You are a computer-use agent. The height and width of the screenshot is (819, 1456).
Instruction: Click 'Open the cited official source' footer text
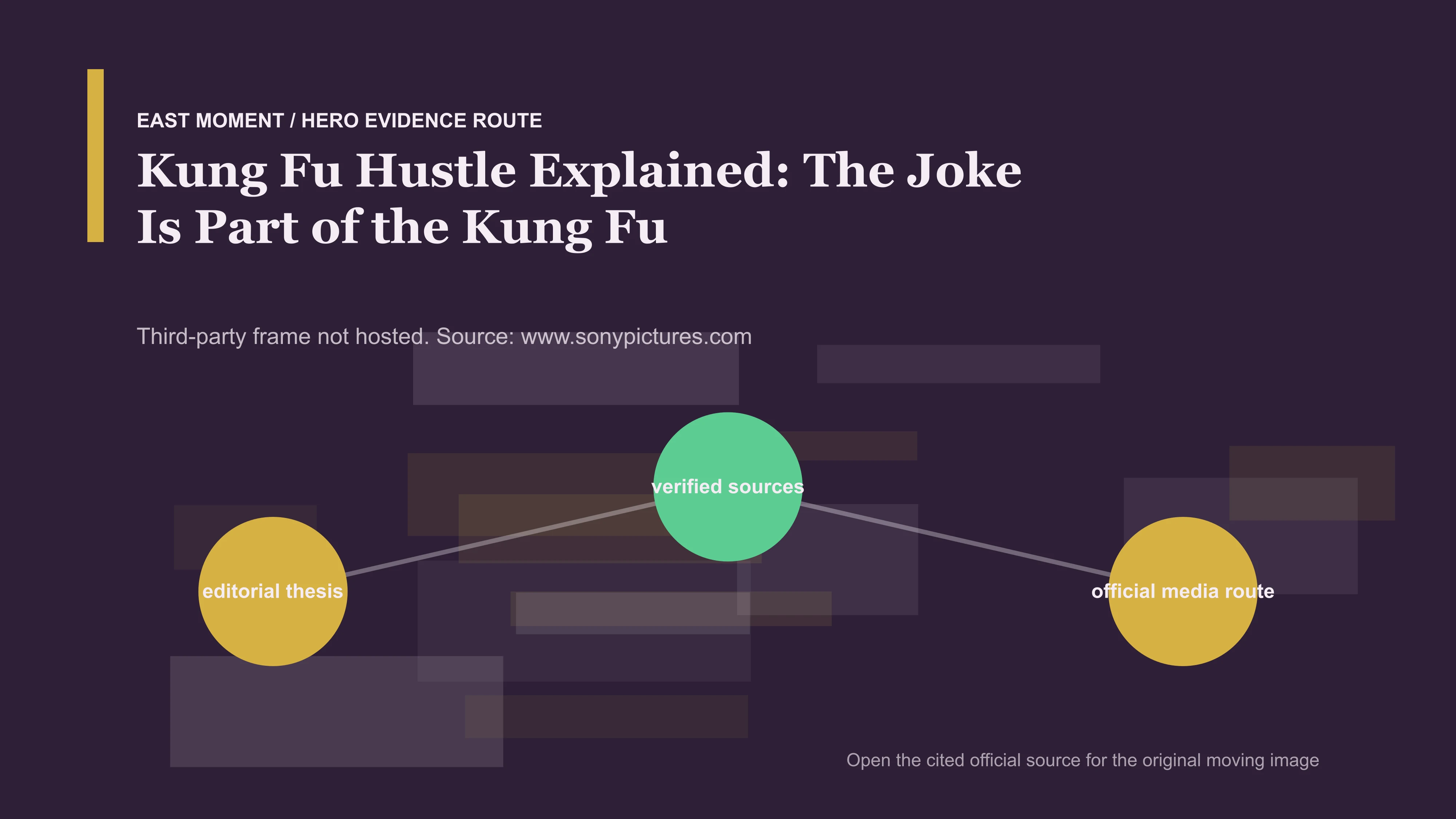click(x=1083, y=760)
